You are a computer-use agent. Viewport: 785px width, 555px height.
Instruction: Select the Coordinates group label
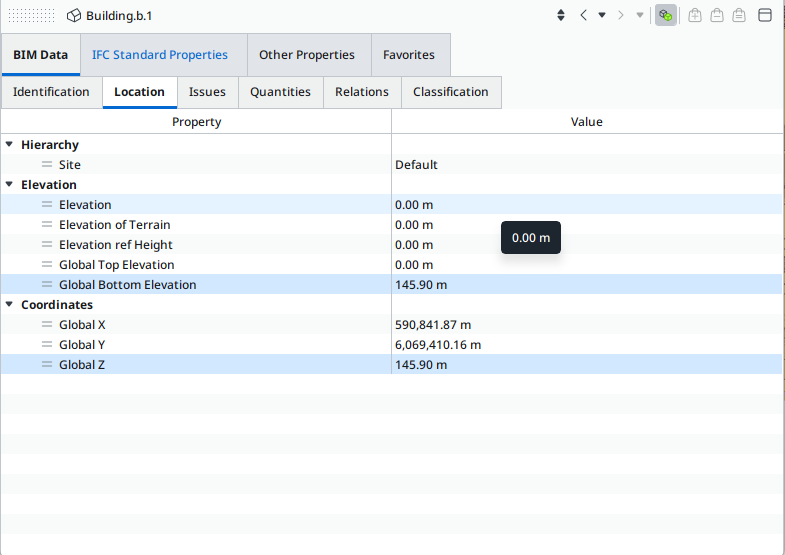[x=57, y=305]
